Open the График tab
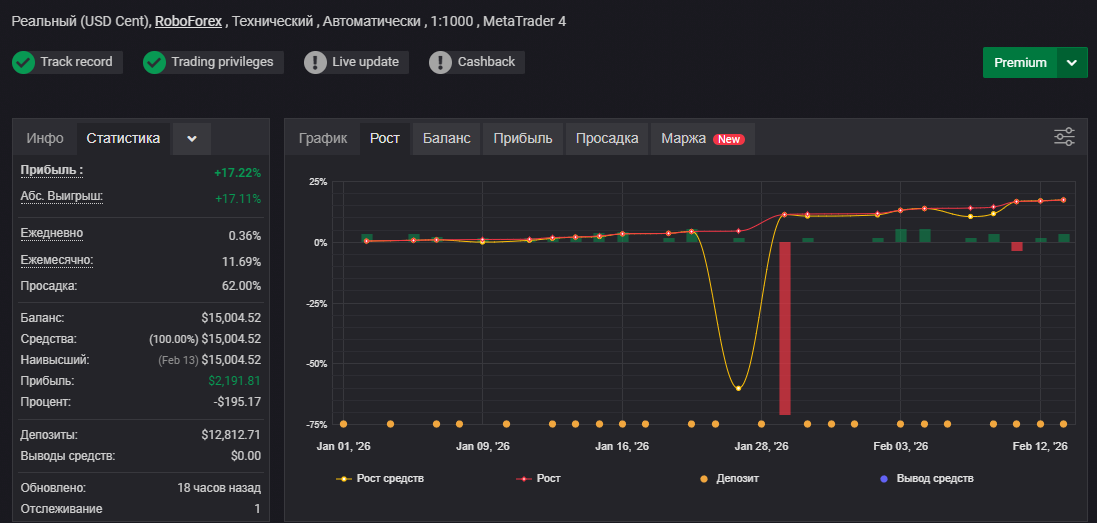Viewport: 1097px width, 523px height. [x=323, y=138]
